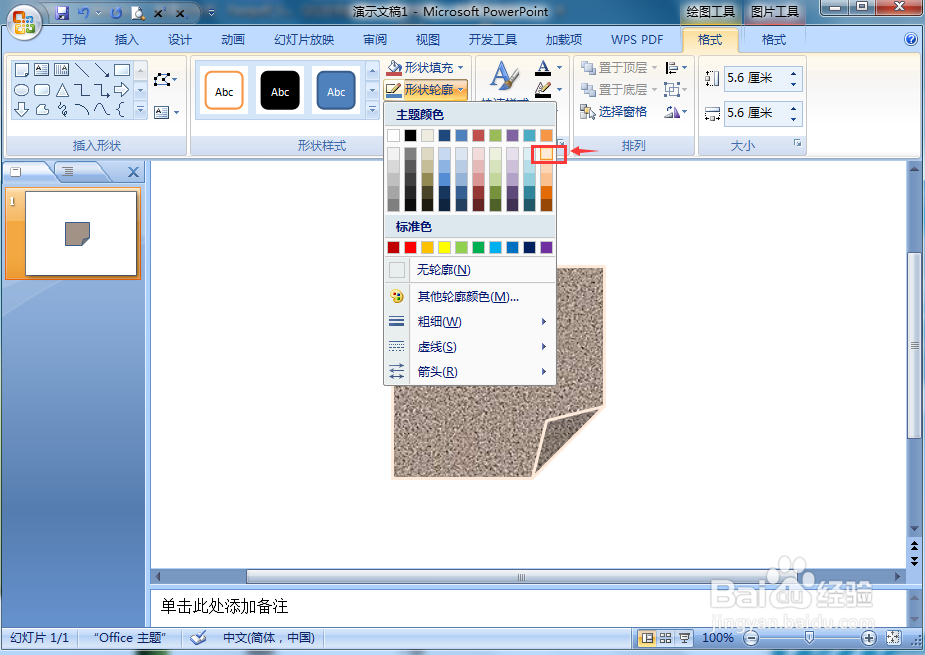Switch to the 设计 (Design) tab

179,40
